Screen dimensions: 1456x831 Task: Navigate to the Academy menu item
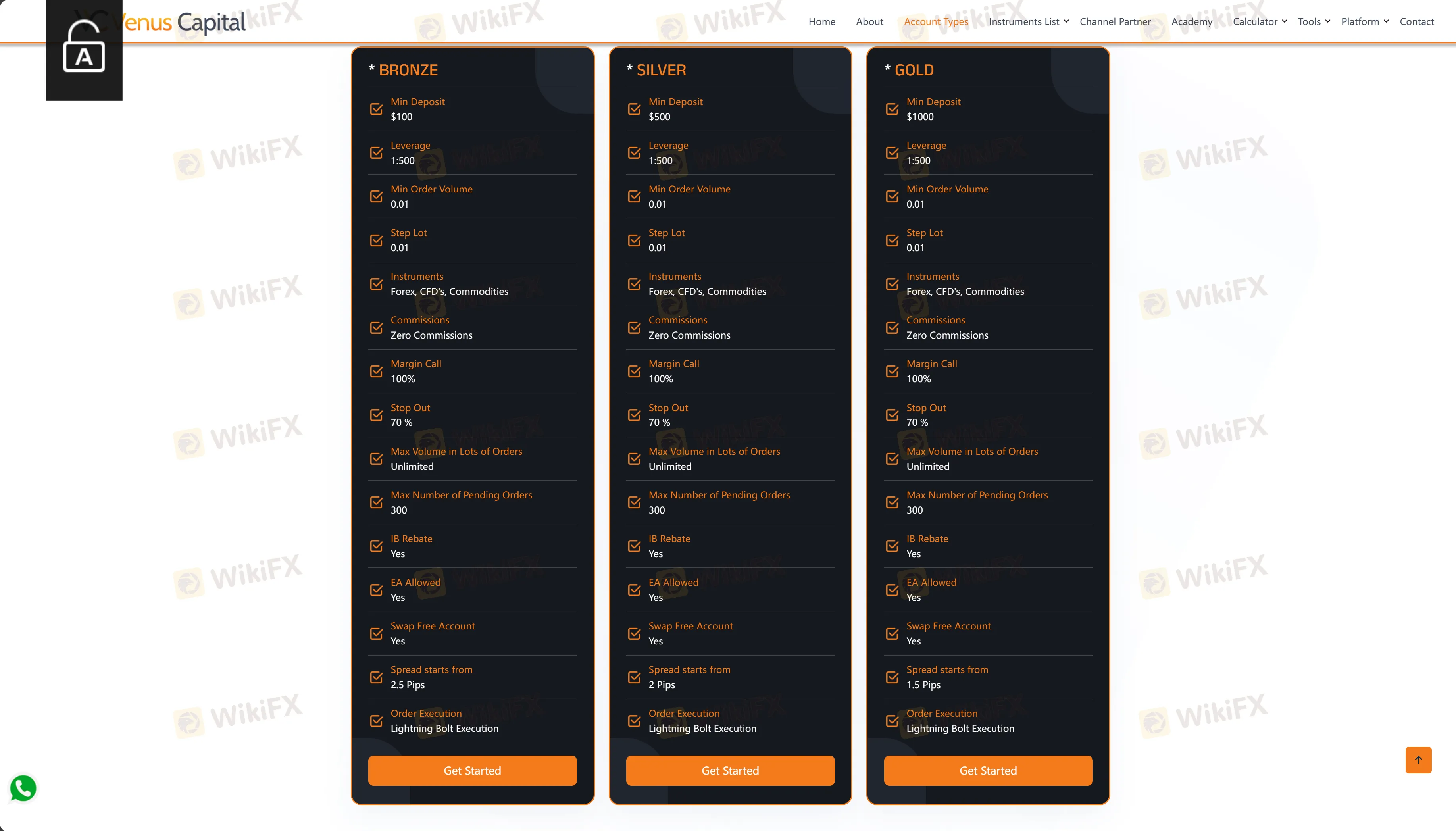pos(1190,21)
